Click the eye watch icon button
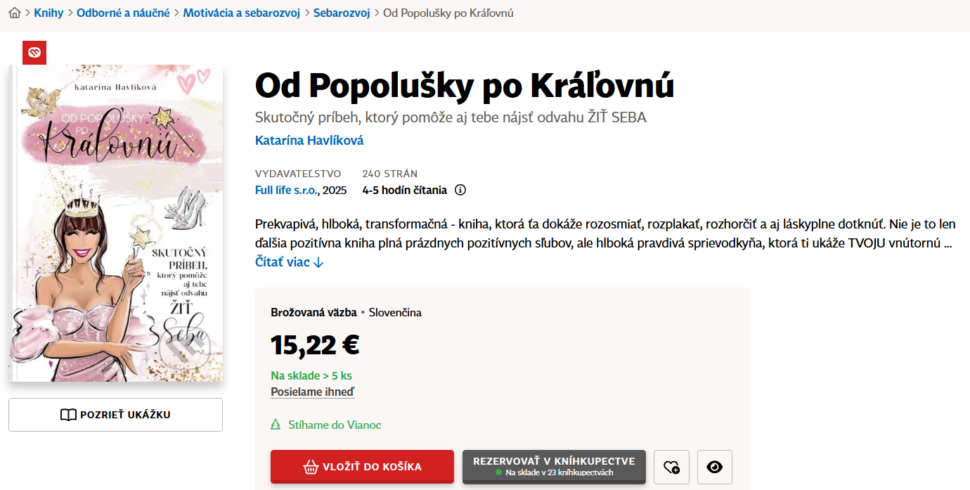The height and width of the screenshot is (490, 970). (714, 467)
